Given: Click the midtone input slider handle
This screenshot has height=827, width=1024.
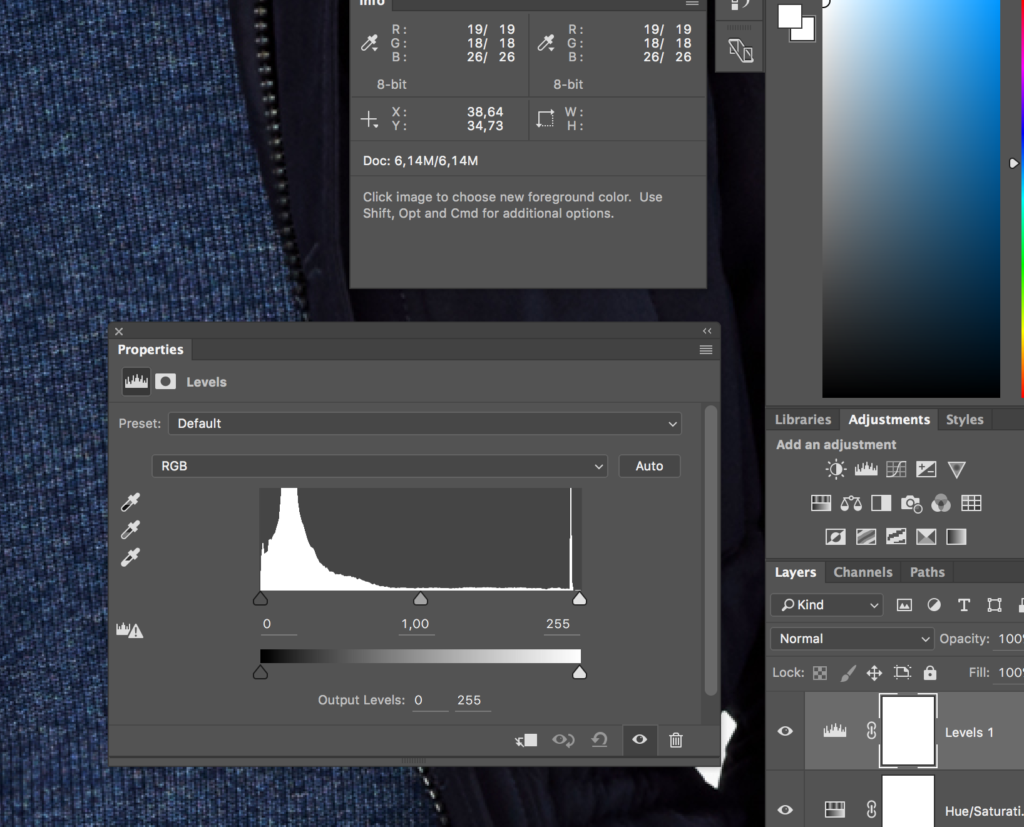Looking at the screenshot, I should click(x=421, y=598).
